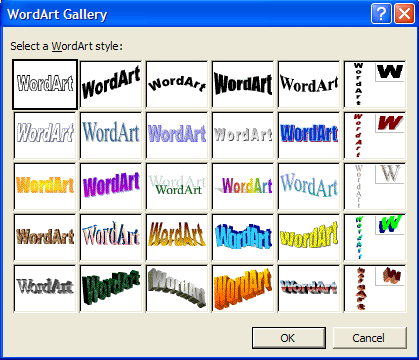Screen dimensions: 419x360
Task: Pick the blue with red shadow WordArt style
Action: point(309,135)
